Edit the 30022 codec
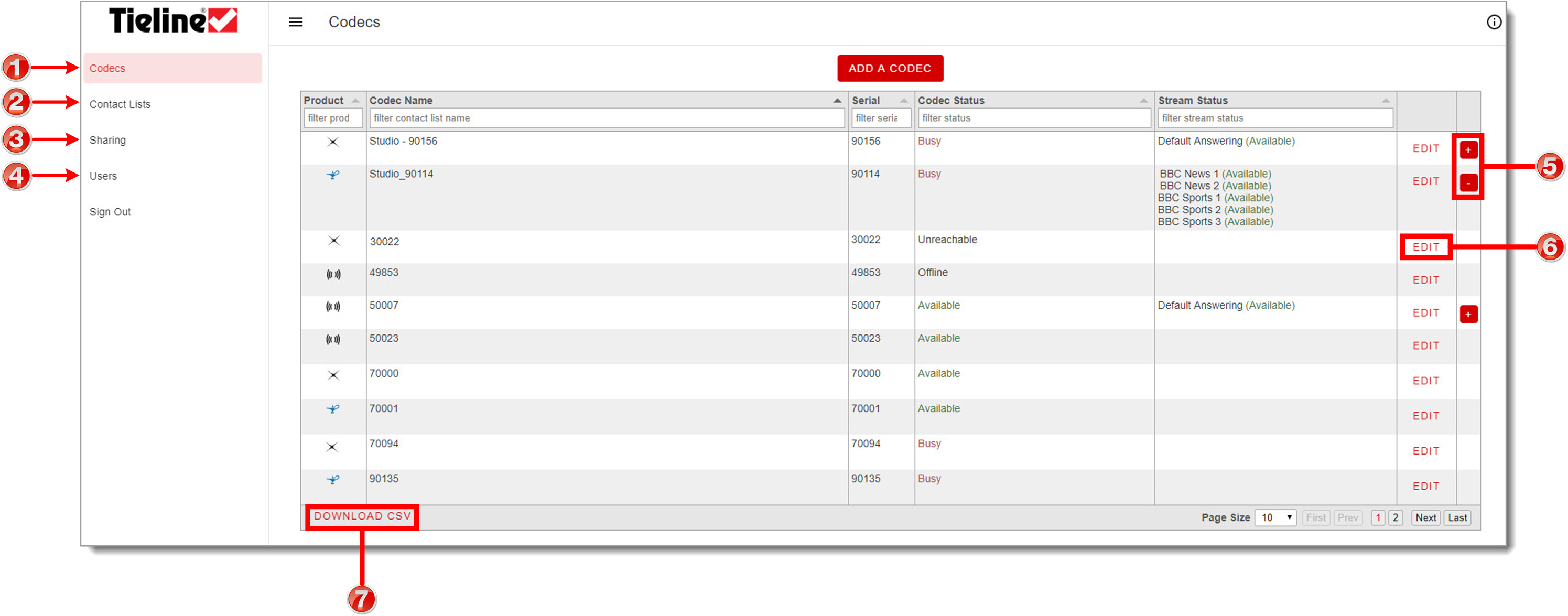 [x=1425, y=247]
